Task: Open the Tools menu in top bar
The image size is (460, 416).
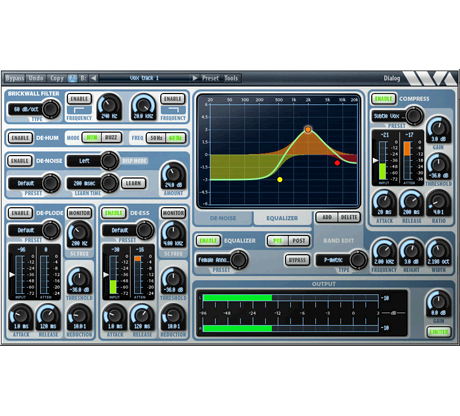Action: pos(231,78)
